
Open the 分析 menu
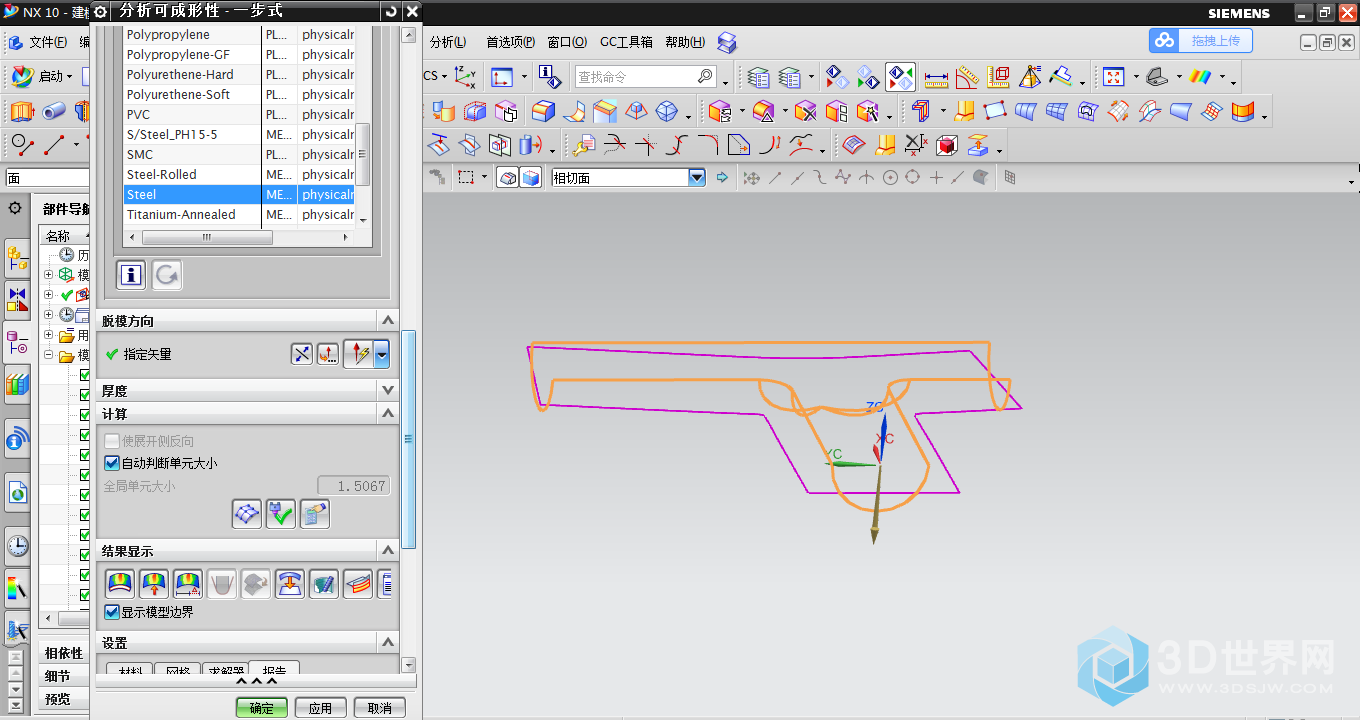tap(448, 42)
